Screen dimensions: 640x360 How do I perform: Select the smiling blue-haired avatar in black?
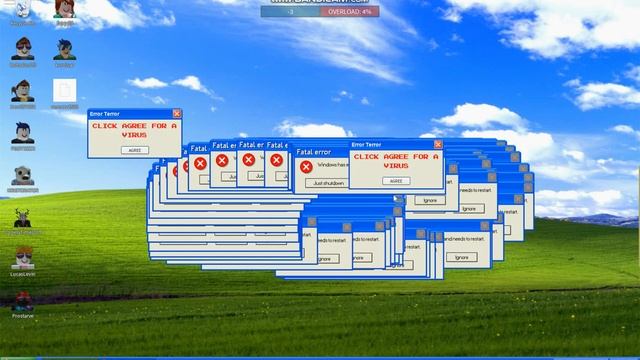(x=23, y=133)
